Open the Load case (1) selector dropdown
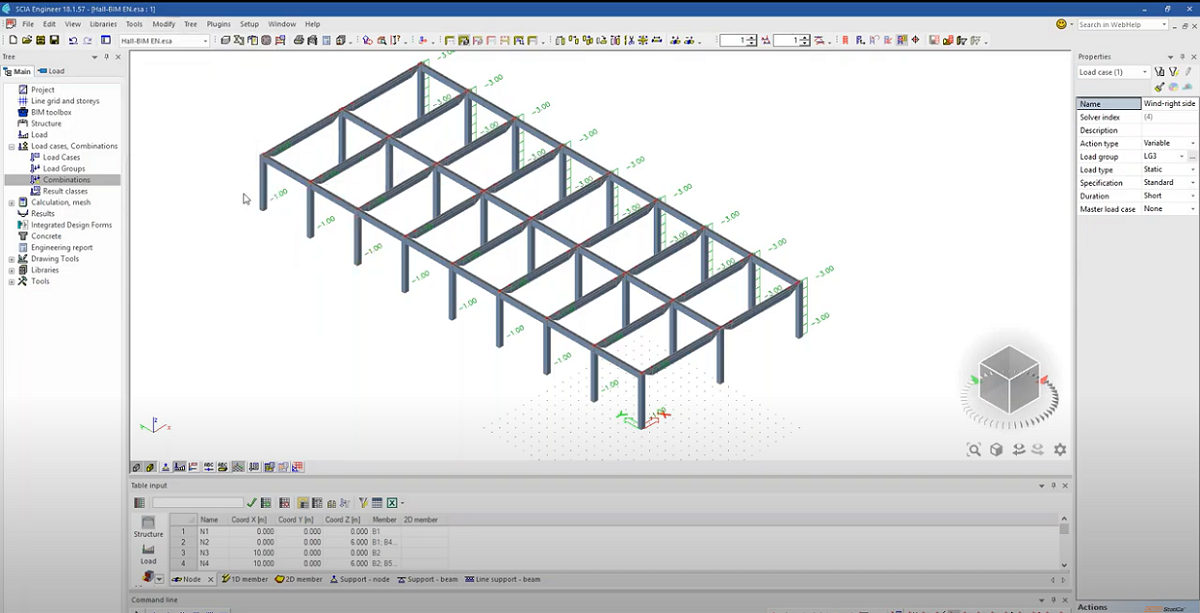Viewport: 1200px width, 613px height. coord(1145,72)
